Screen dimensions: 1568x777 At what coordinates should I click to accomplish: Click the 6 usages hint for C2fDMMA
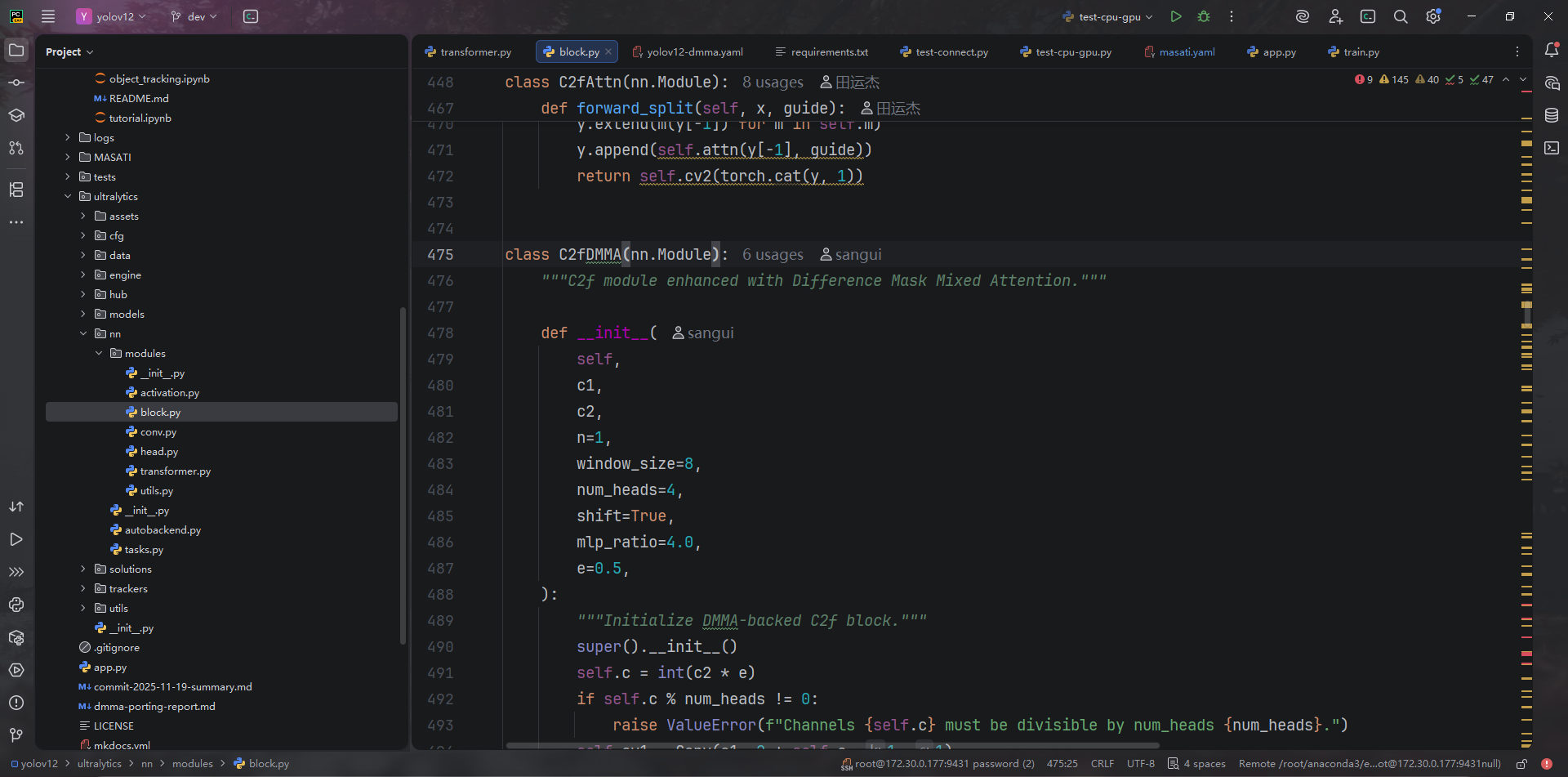coord(772,255)
